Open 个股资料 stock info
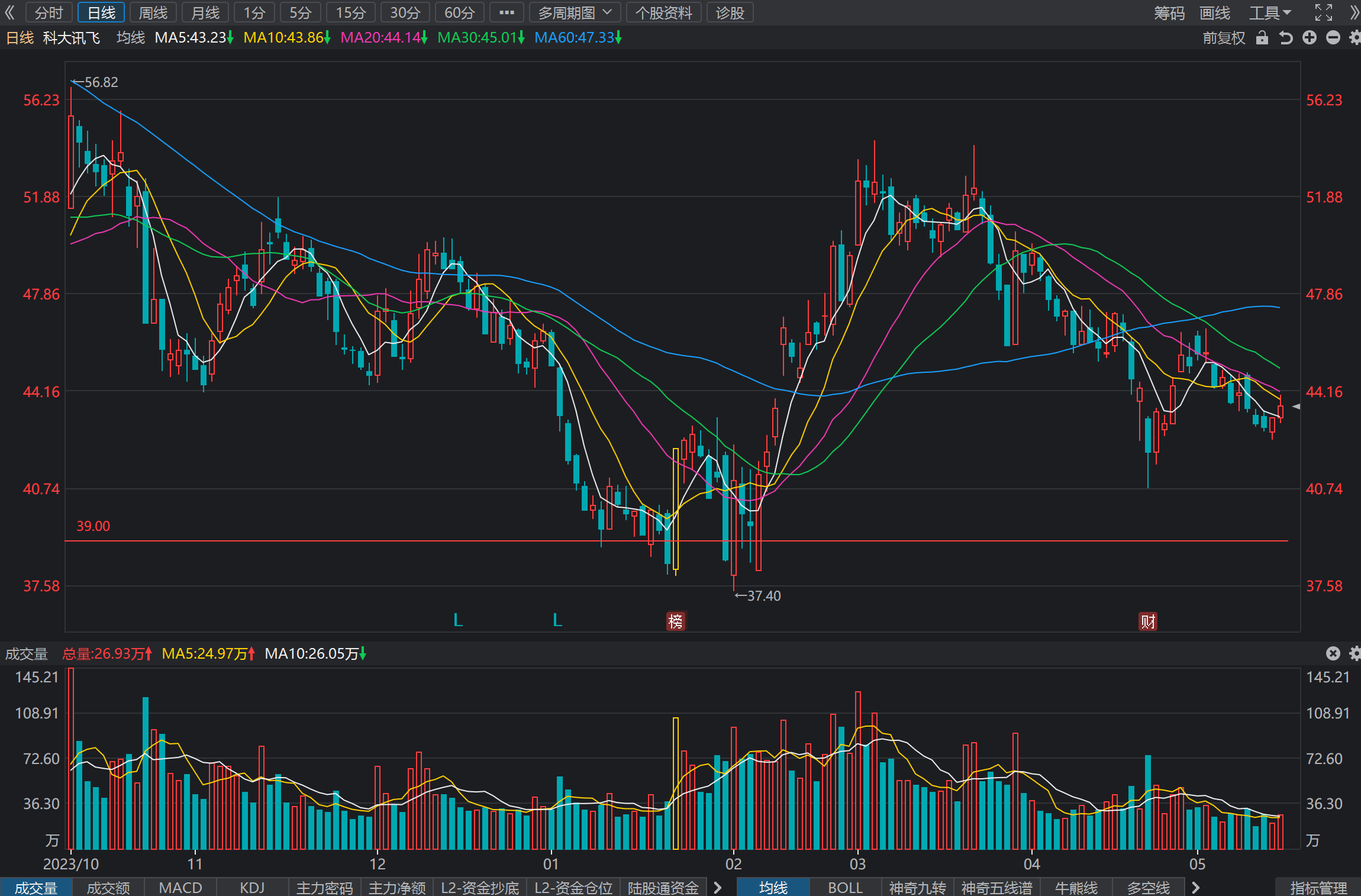The height and width of the screenshot is (896, 1361). pyautogui.click(x=664, y=12)
